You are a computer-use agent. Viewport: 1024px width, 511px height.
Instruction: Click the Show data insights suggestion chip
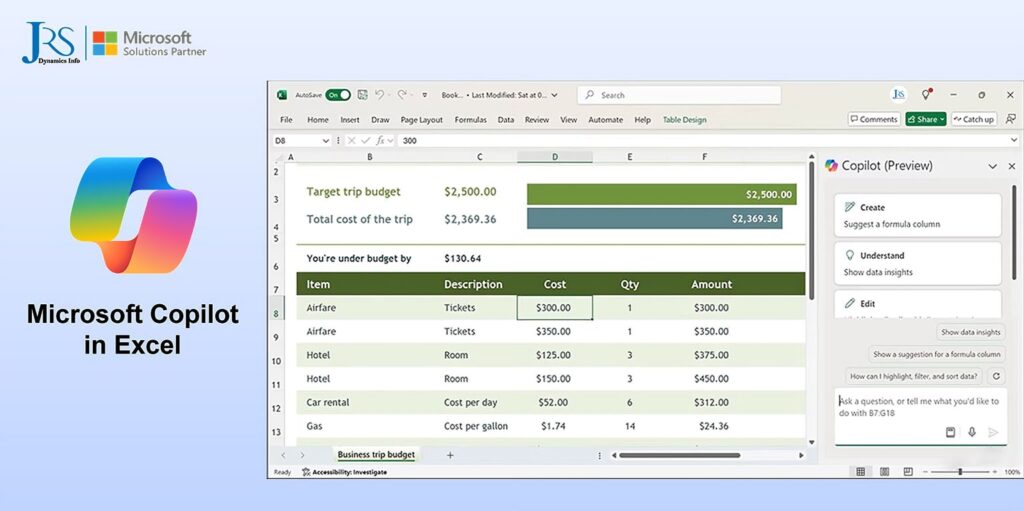[x=970, y=332]
